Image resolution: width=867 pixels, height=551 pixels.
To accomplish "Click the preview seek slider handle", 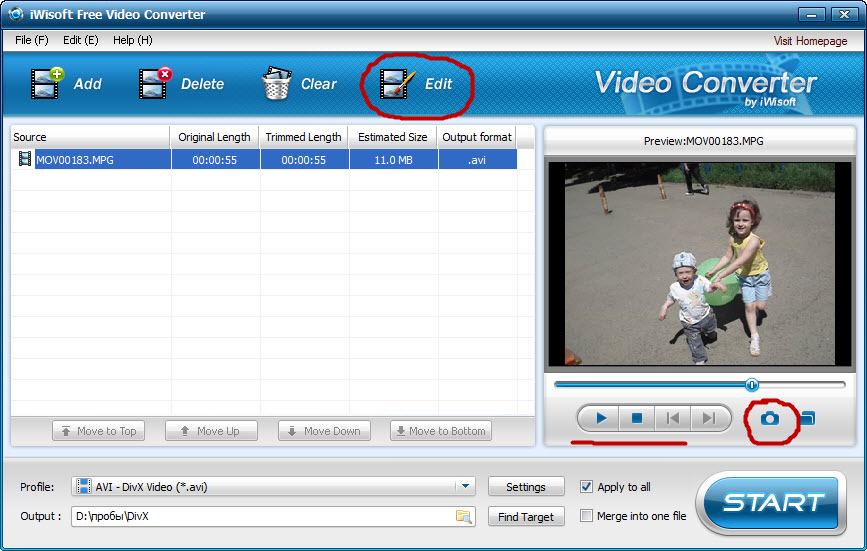I will pyautogui.click(x=751, y=385).
